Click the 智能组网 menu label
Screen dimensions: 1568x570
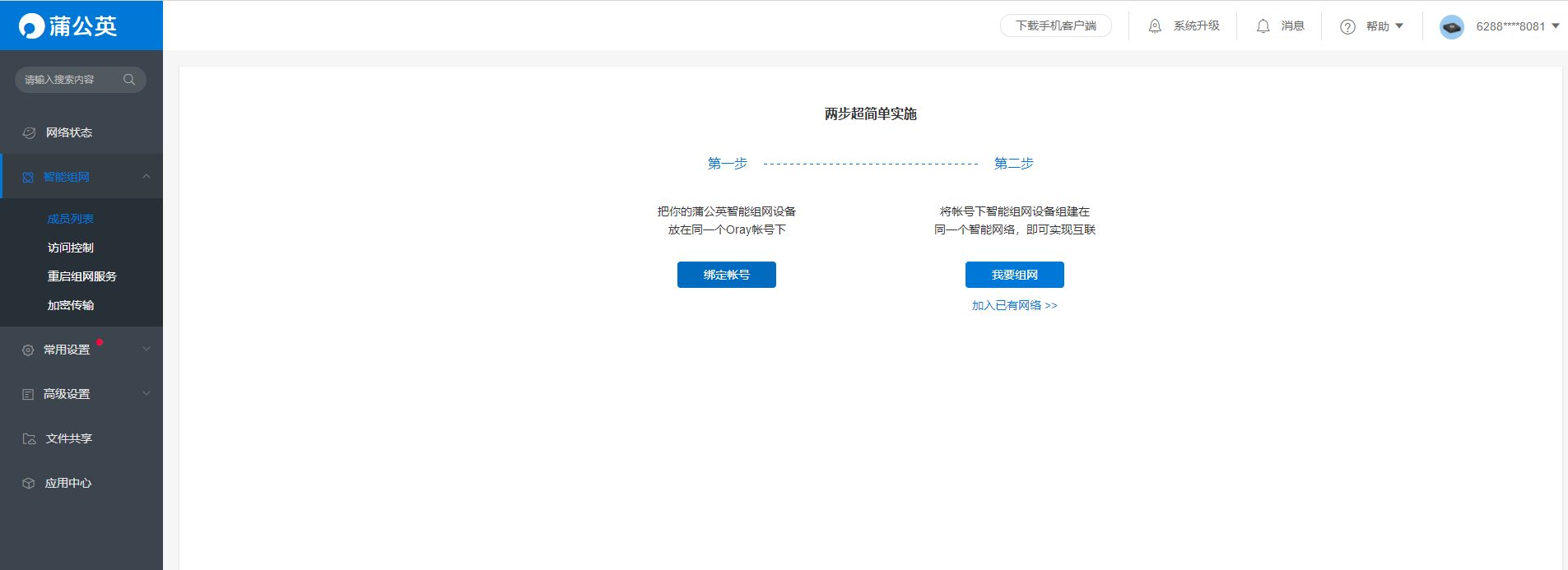click(x=67, y=177)
